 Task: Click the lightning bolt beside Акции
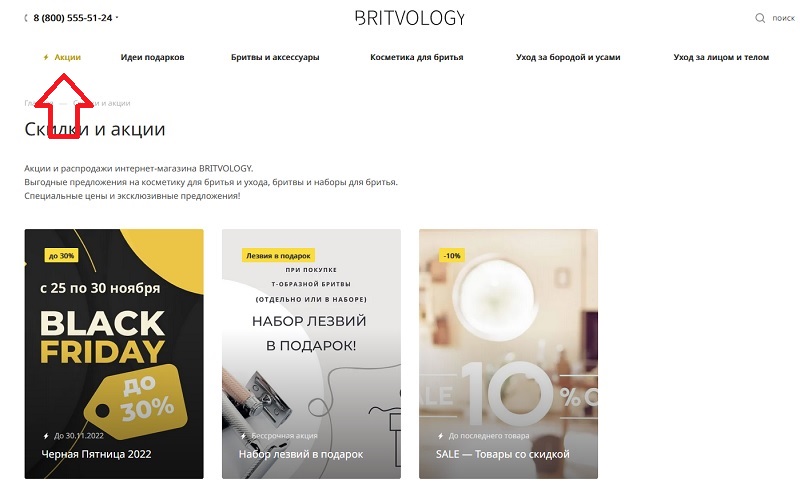[46, 57]
